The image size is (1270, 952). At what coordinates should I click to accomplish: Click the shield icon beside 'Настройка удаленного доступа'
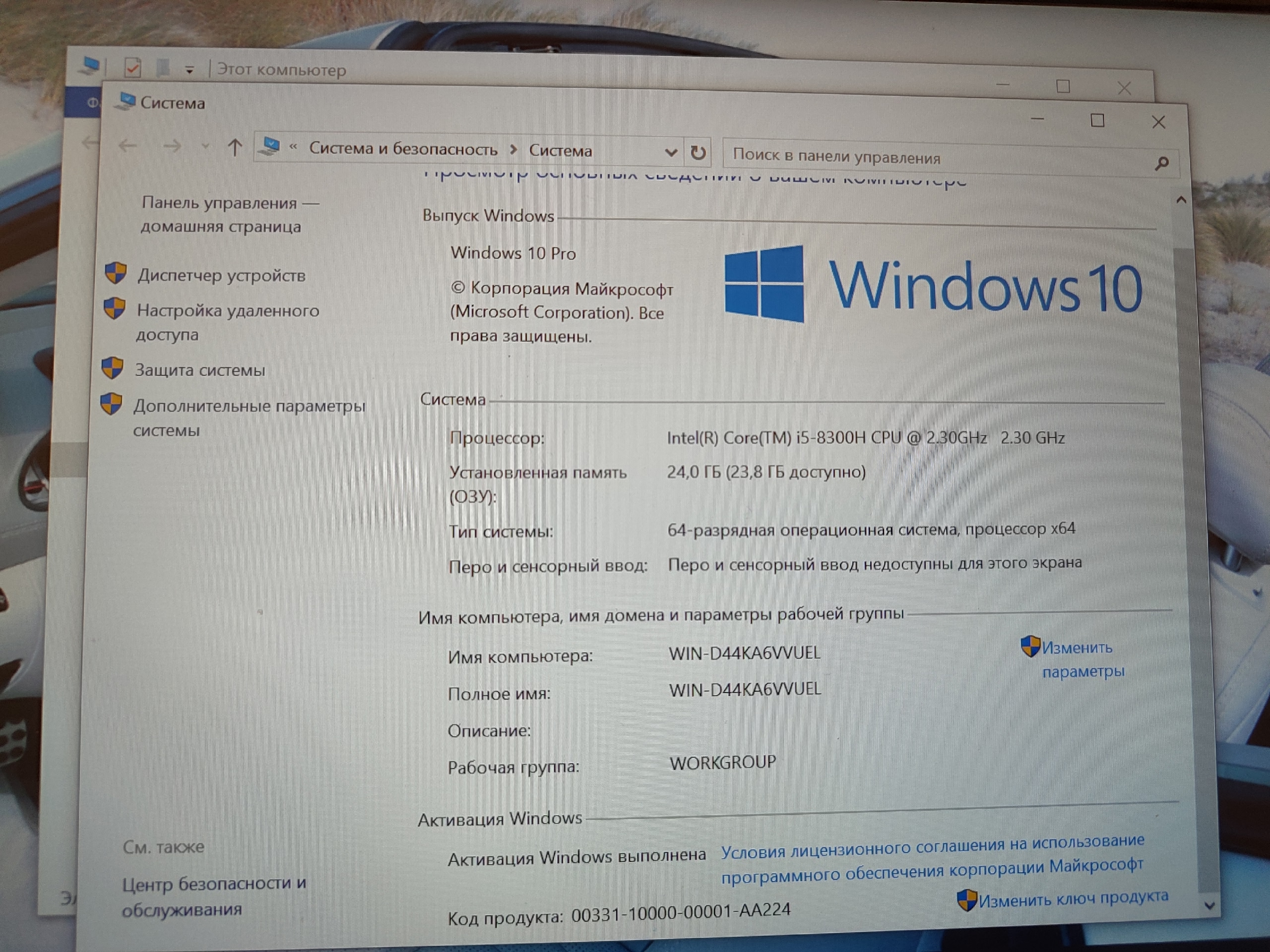point(114,308)
